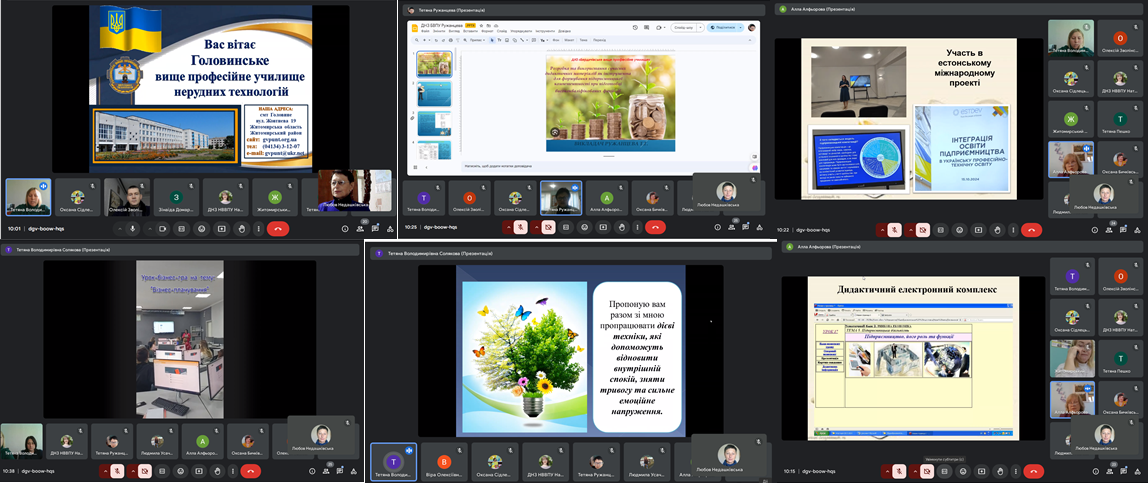Show the people list in the 10:01 call
The height and width of the screenshot is (483, 1148).
point(360,228)
